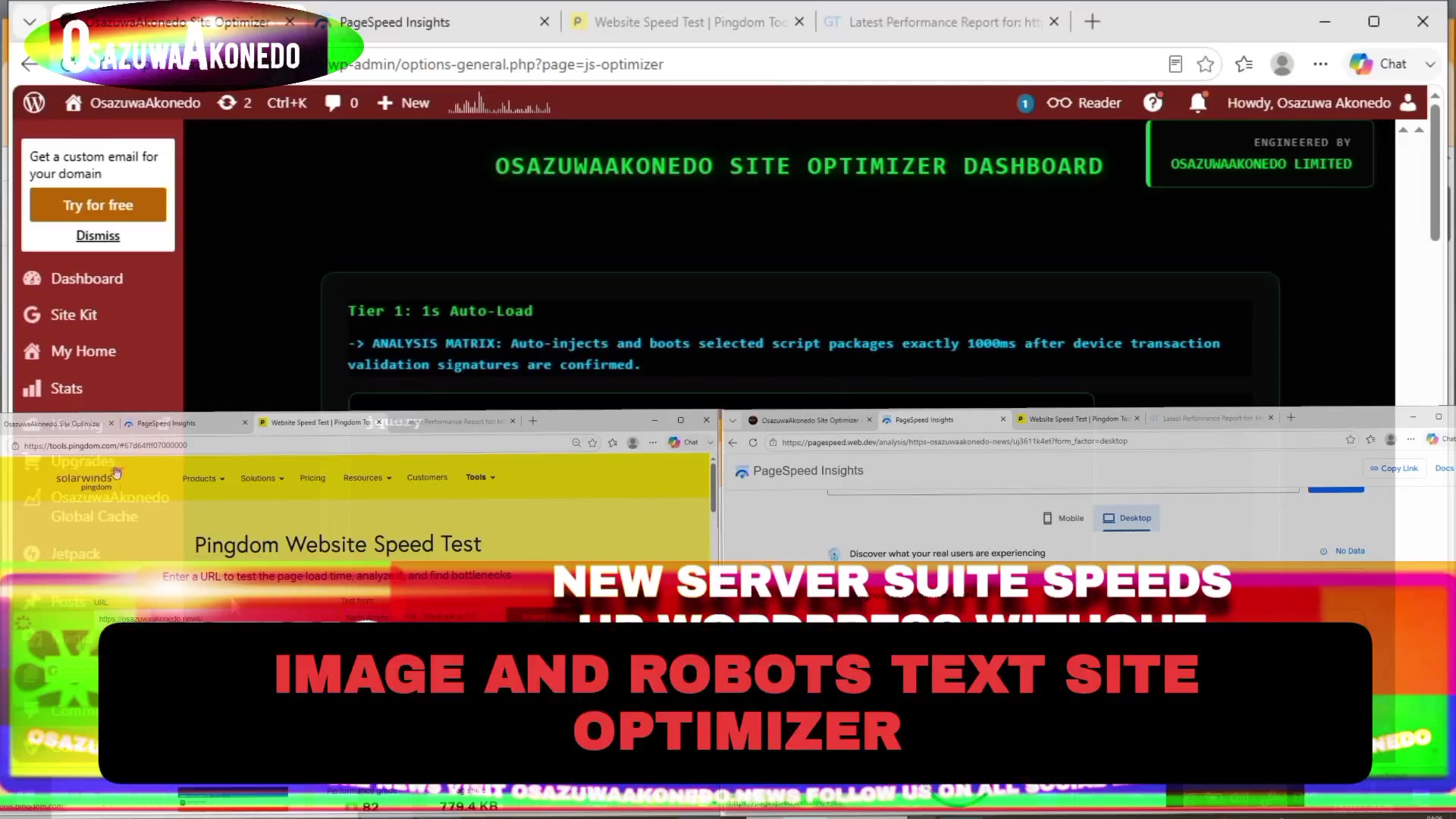This screenshot has height=819, width=1456.
Task: Expand Solutions dropdown on Pingdom page
Action: [x=262, y=479]
